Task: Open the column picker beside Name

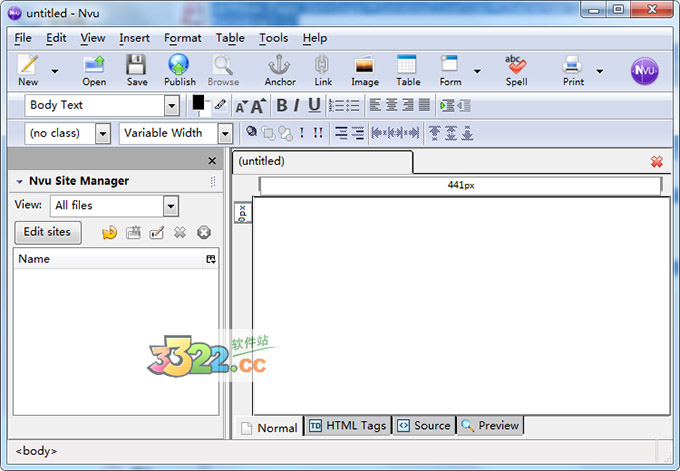Action: [211, 259]
